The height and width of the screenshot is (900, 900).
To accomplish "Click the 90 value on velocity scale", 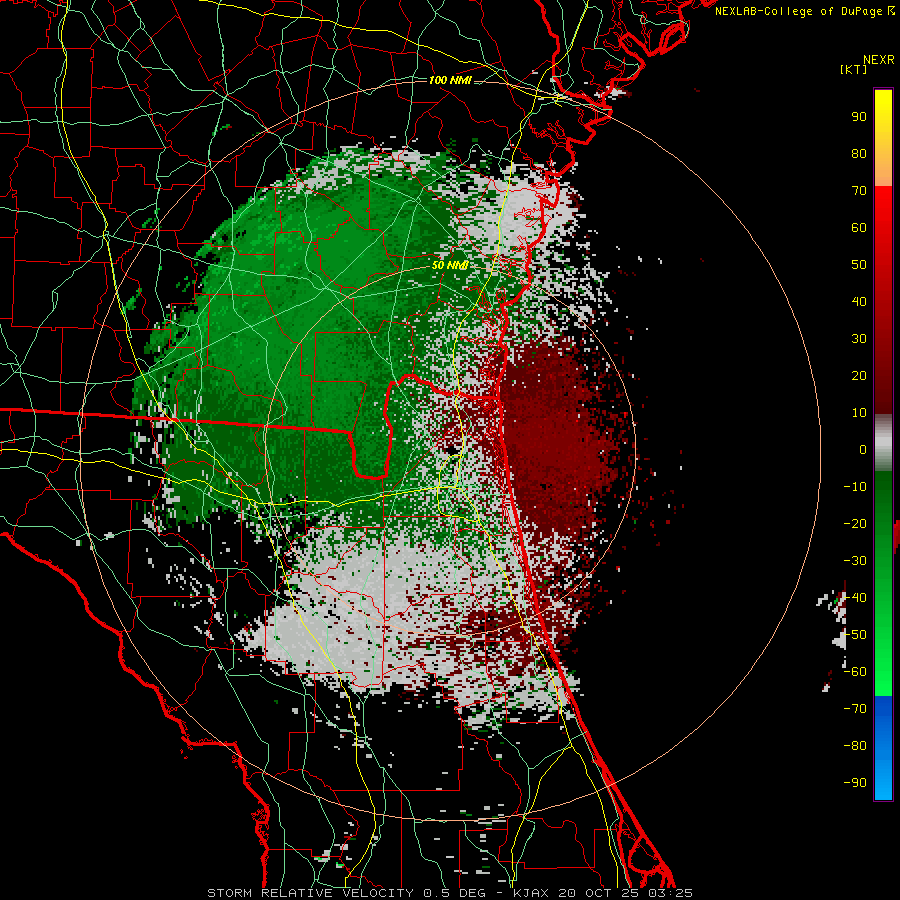I will [x=859, y=117].
